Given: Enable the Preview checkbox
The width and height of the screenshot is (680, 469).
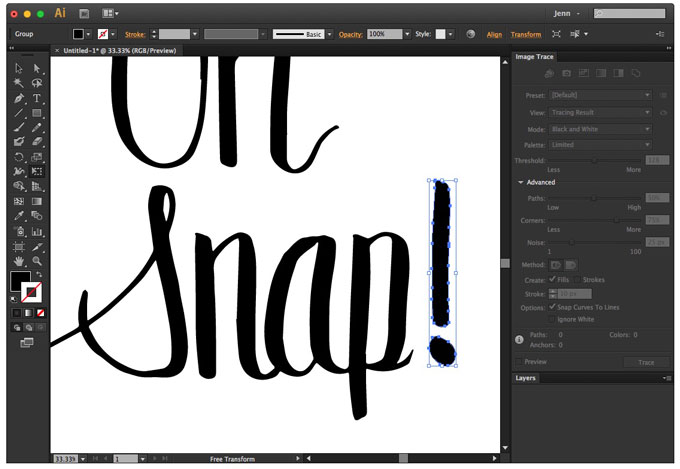Looking at the screenshot, I should click(x=519, y=361).
